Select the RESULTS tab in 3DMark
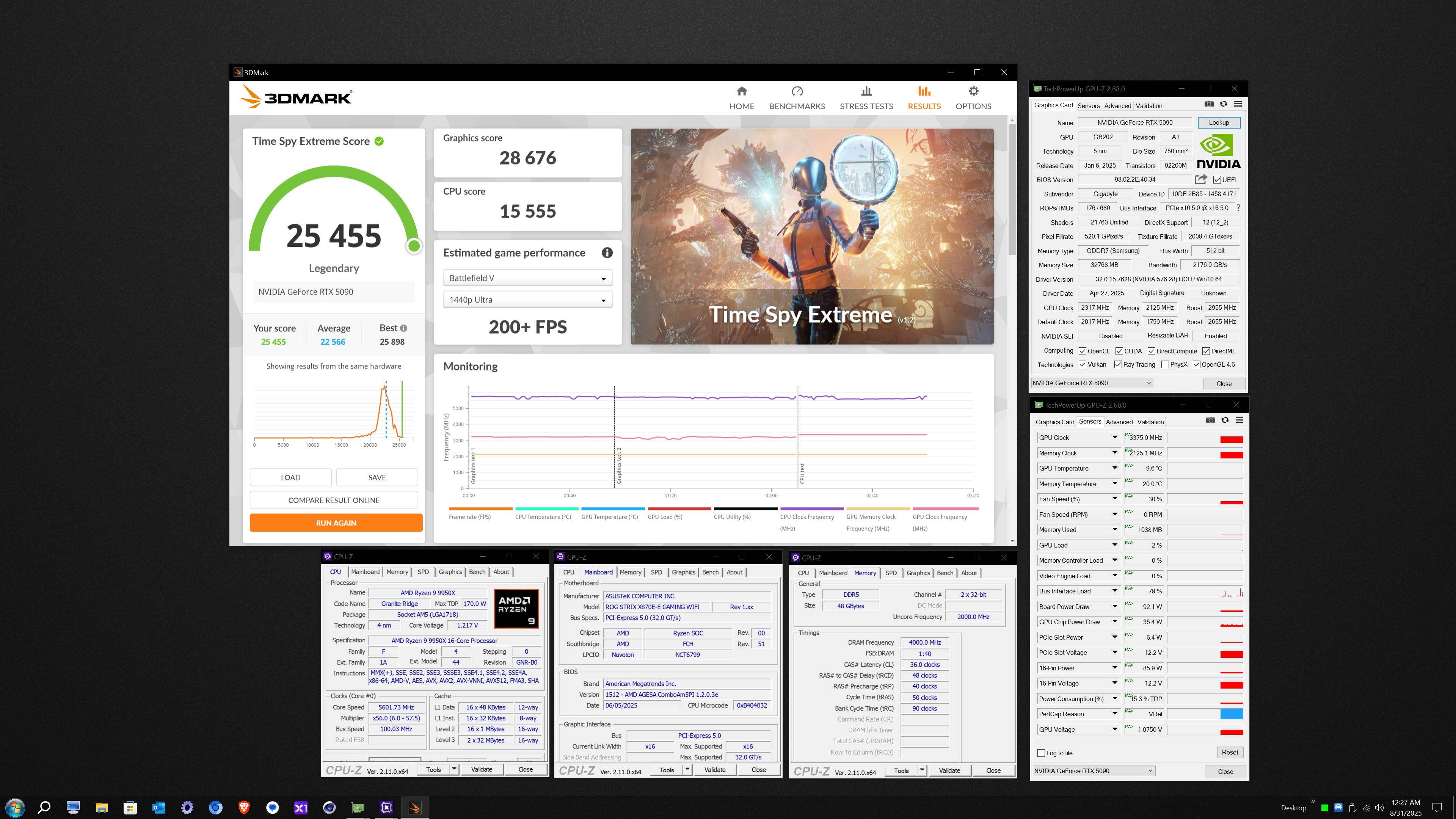The width and height of the screenshot is (1456, 819). [x=924, y=98]
